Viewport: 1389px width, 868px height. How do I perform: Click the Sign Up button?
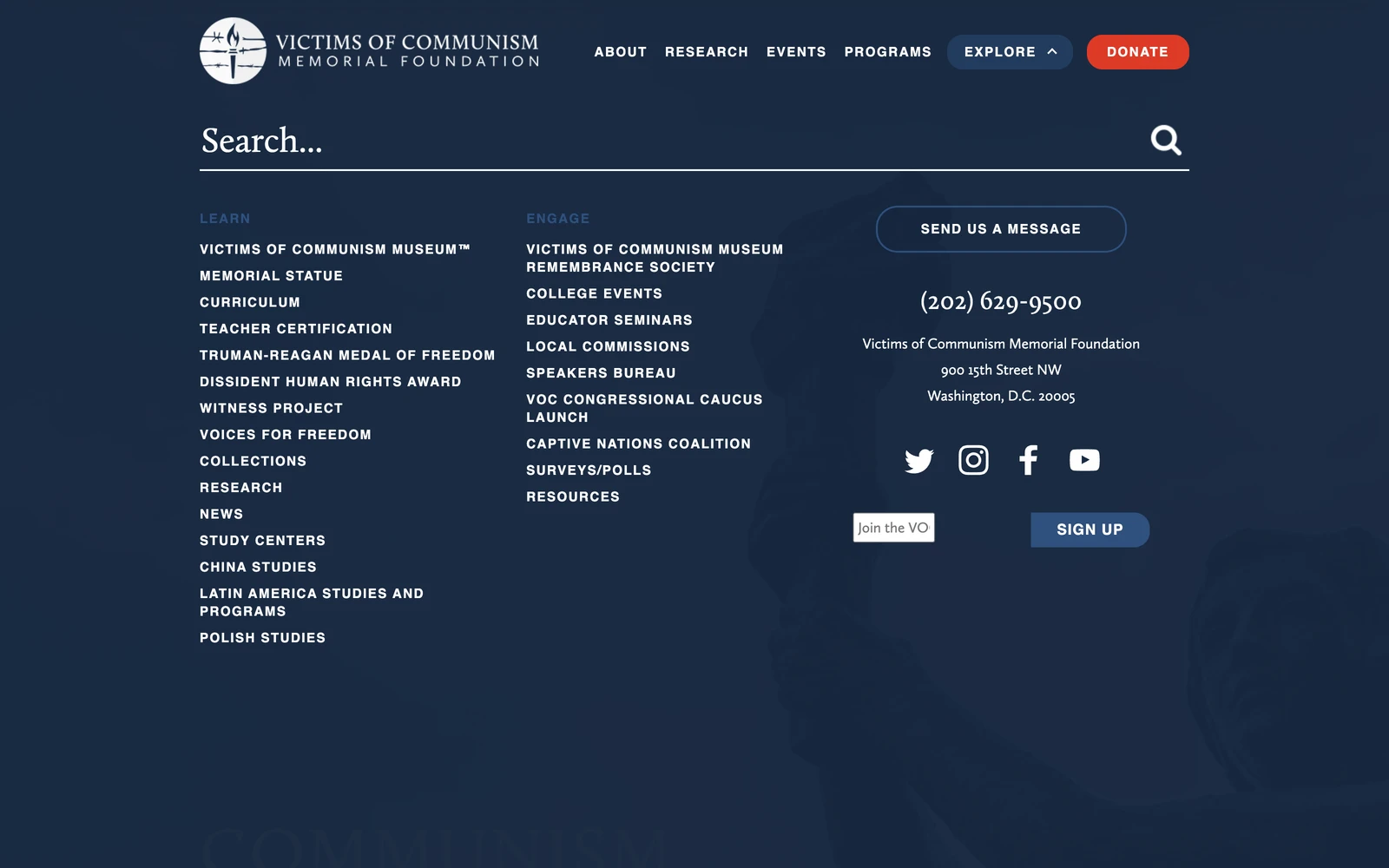coord(1089,529)
